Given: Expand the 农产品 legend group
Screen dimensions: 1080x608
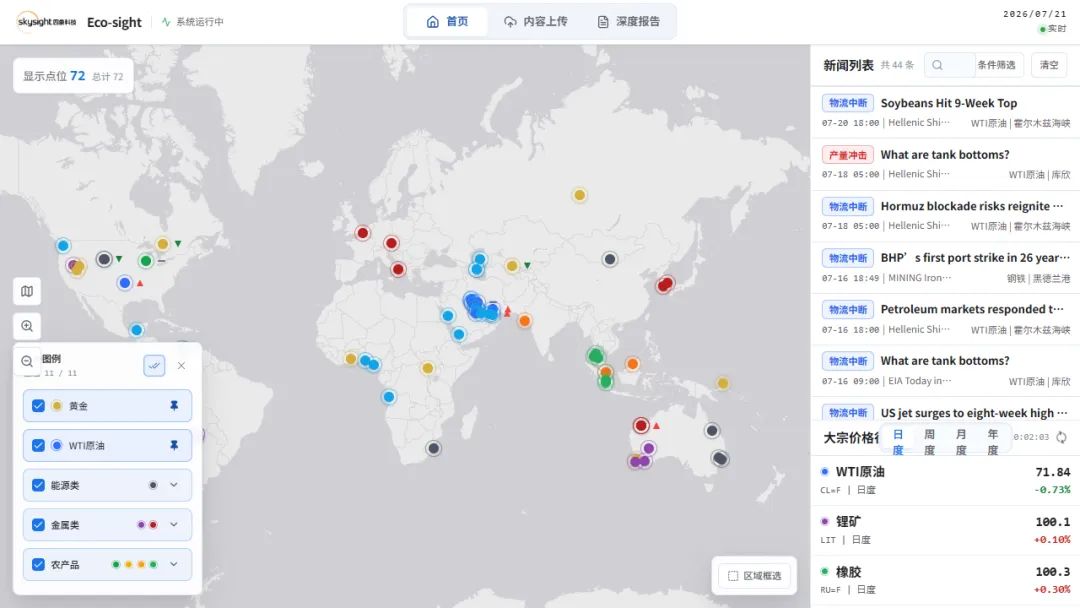Looking at the screenshot, I should 174,565.
